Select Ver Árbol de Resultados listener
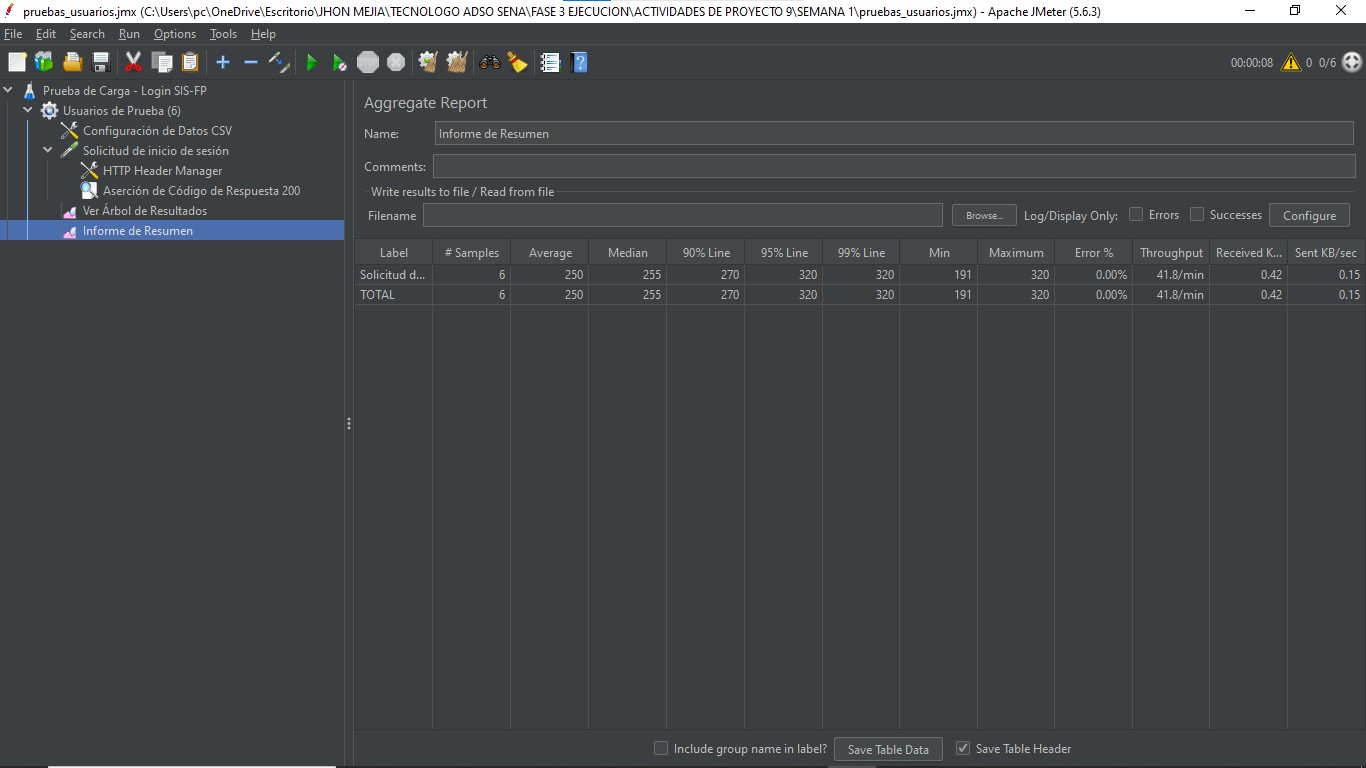Image resolution: width=1366 pixels, height=768 pixels. pos(145,211)
